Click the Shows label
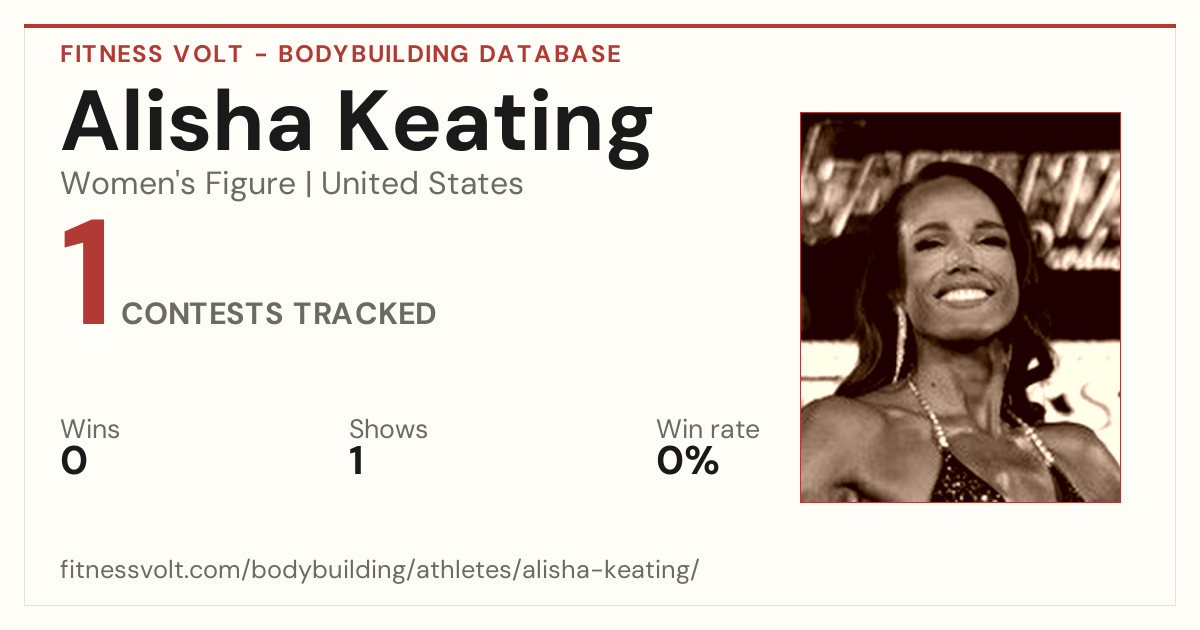 coord(388,429)
